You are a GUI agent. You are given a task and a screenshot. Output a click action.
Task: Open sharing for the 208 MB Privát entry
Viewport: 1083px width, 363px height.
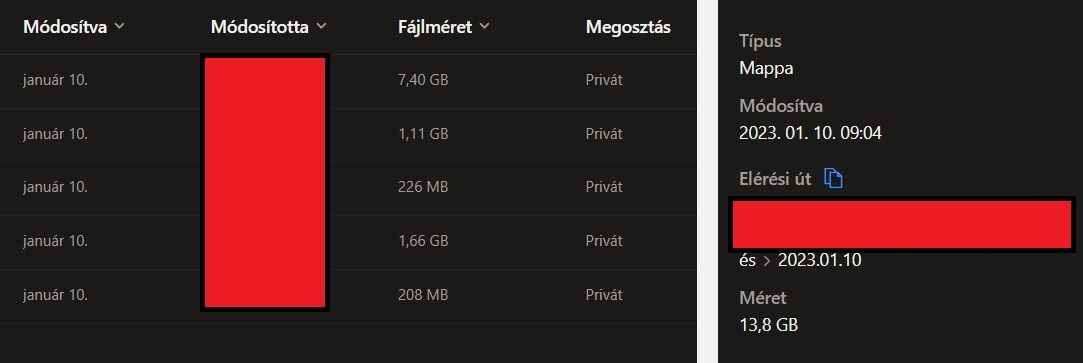[x=604, y=295]
